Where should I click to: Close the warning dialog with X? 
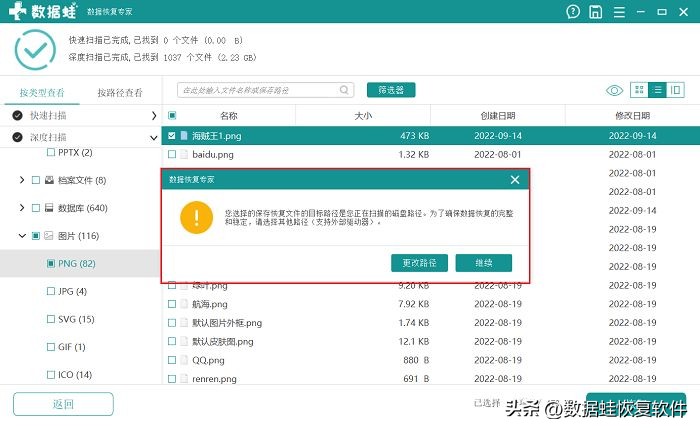[x=515, y=180]
